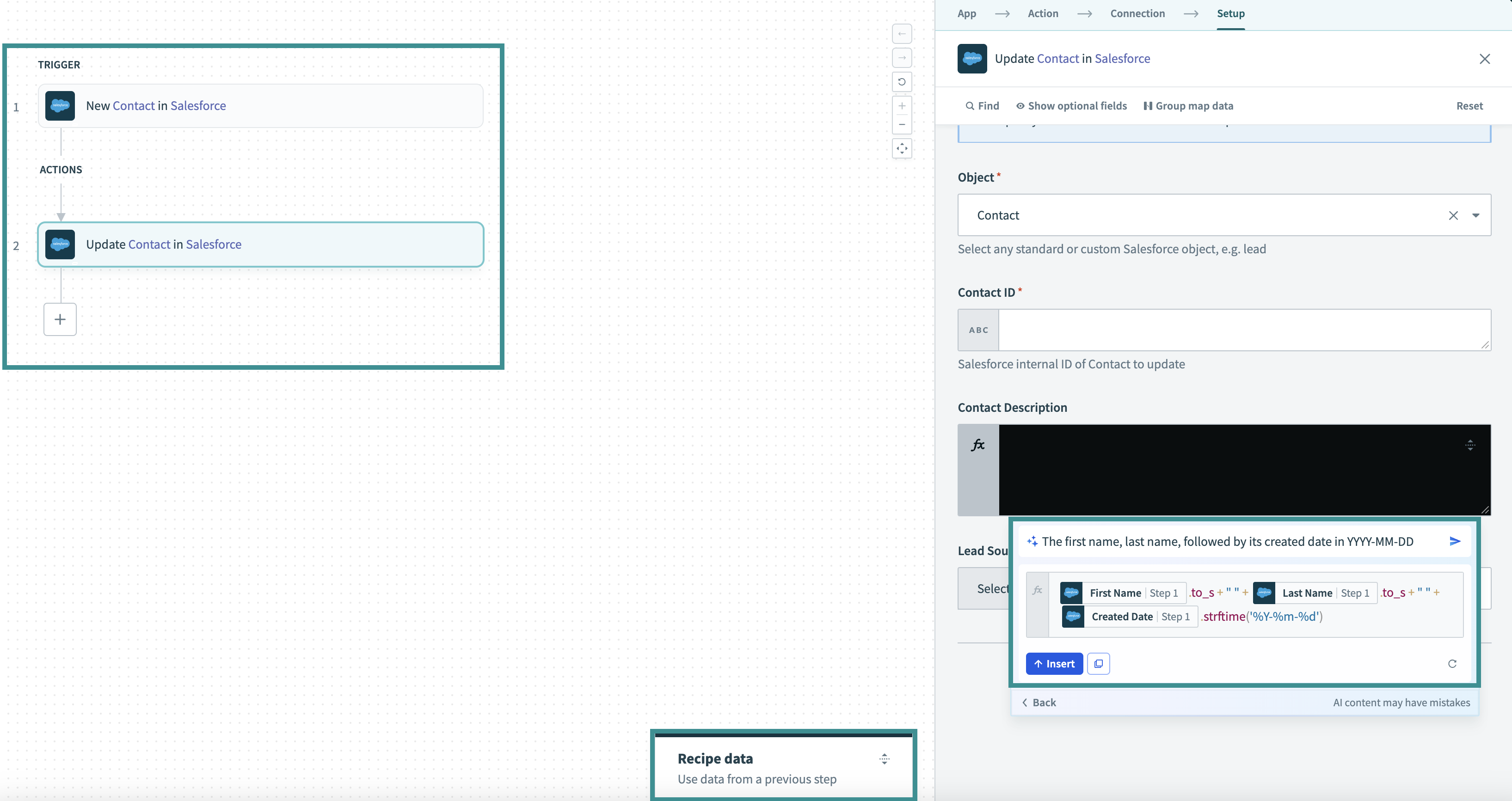Click the plus button to add new action
Screen dimensions: 1512x801
click(60, 319)
